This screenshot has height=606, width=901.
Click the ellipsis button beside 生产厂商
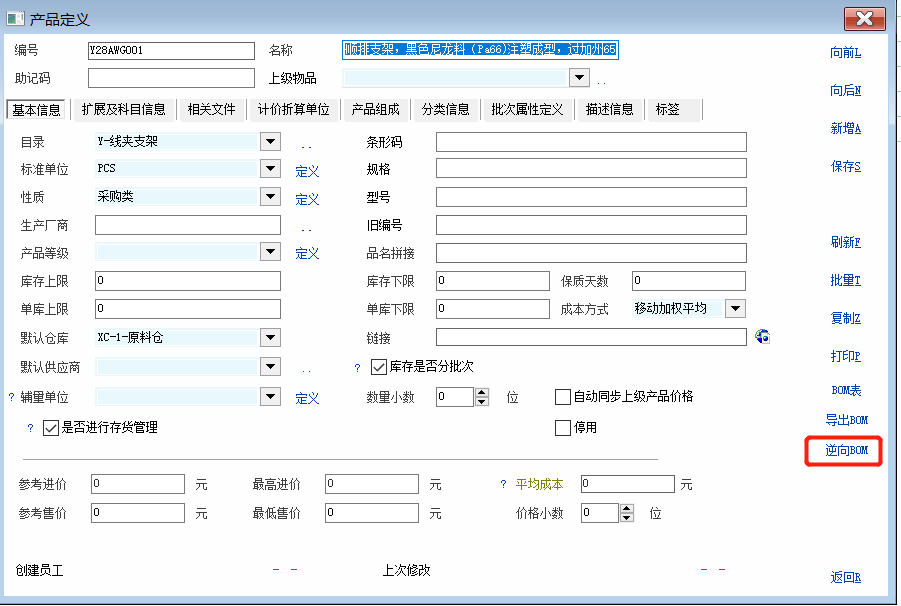coord(306,227)
